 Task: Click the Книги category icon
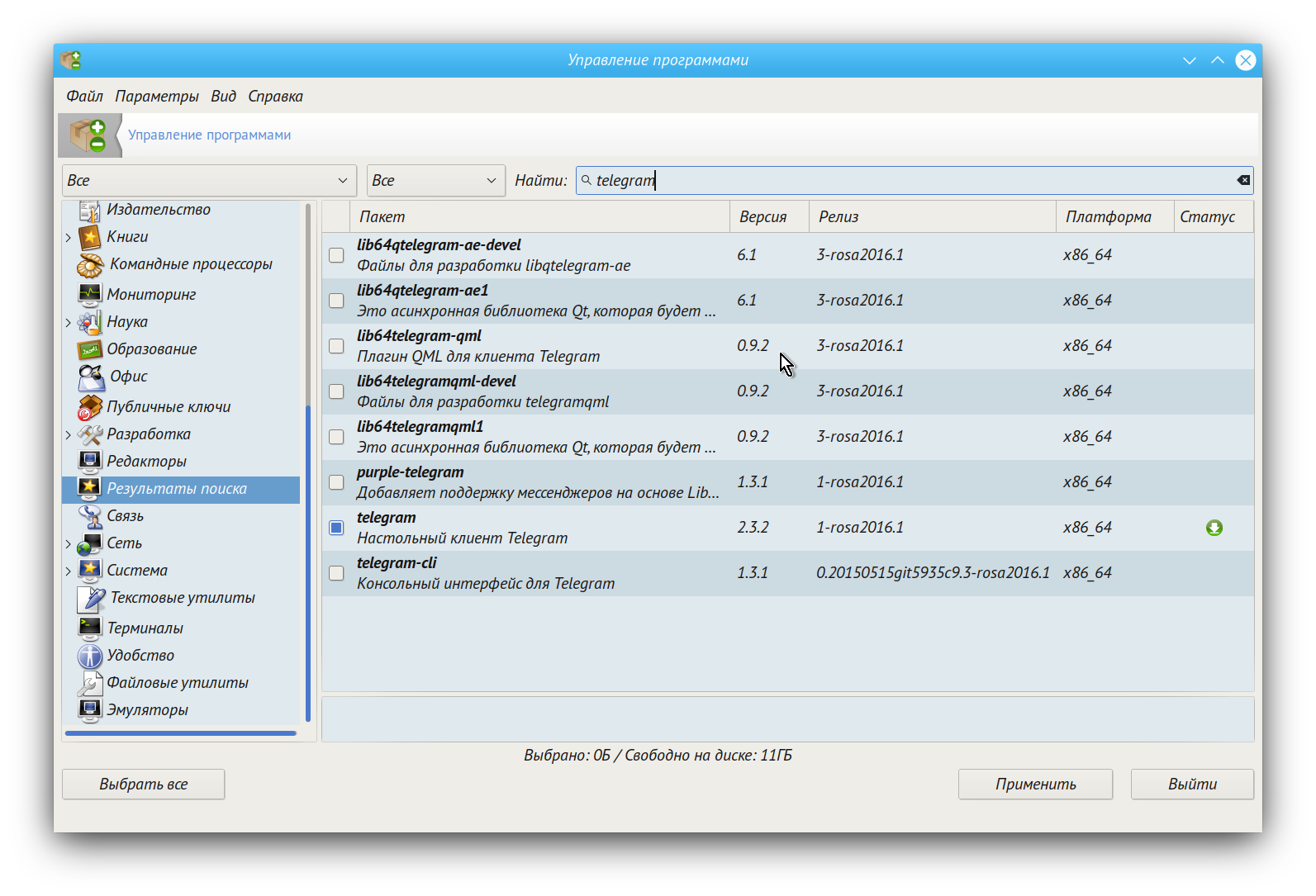[89, 237]
